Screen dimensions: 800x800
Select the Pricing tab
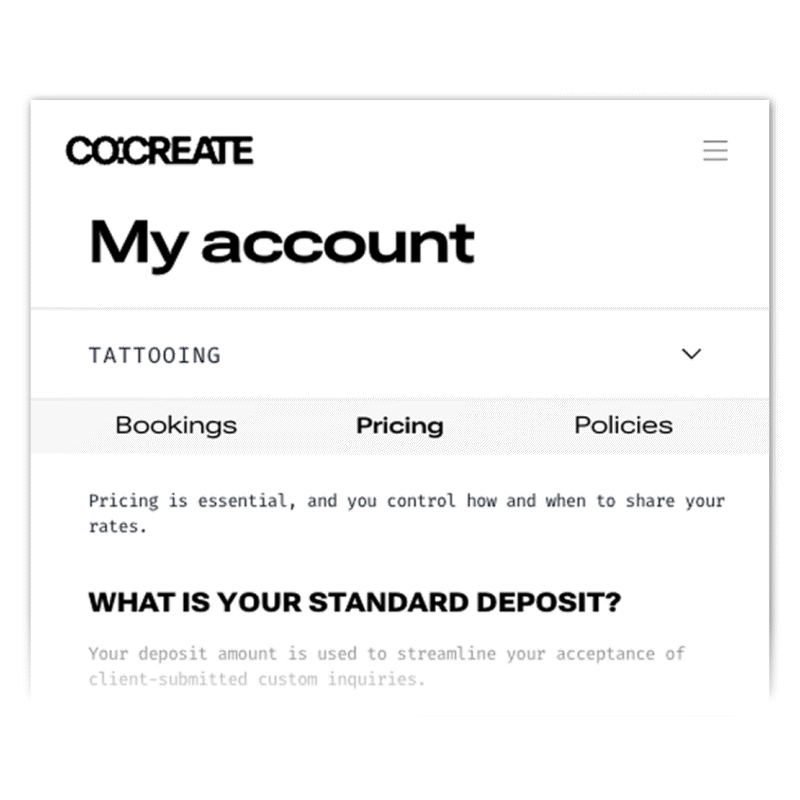pyautogui.click(x=399, y=426)
